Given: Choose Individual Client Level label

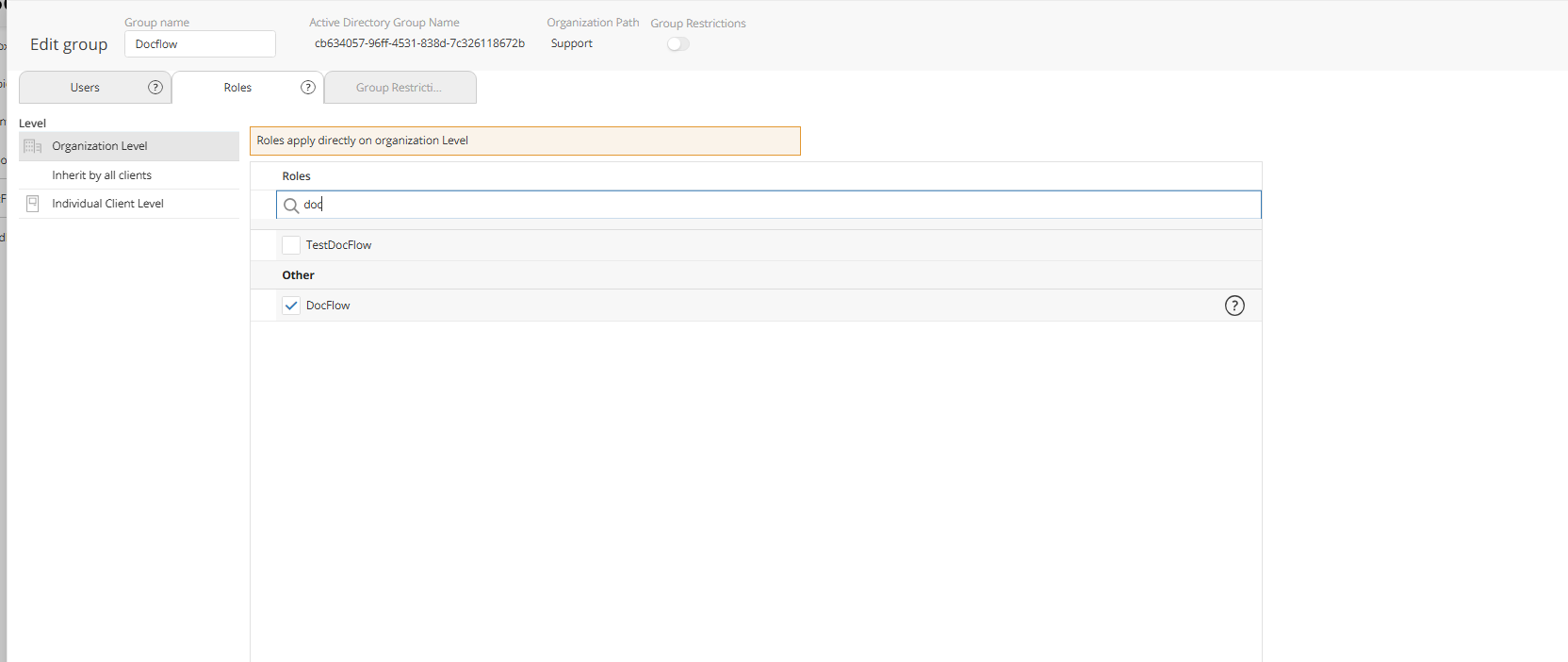Looking at the screenshot, I should click(107, 204).
